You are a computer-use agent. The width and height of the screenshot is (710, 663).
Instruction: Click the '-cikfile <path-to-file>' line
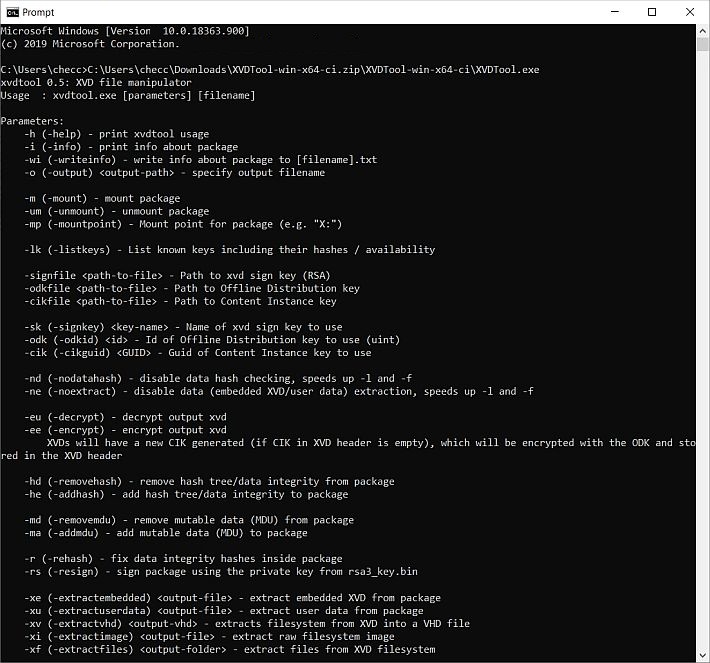tap(181, 301)
